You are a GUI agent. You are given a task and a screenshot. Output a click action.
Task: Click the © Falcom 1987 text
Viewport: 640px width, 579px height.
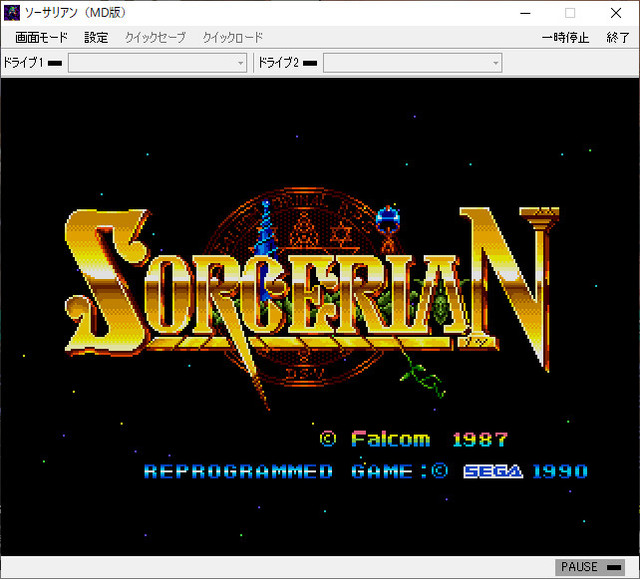pyautogui.click(x=413, y=439)
